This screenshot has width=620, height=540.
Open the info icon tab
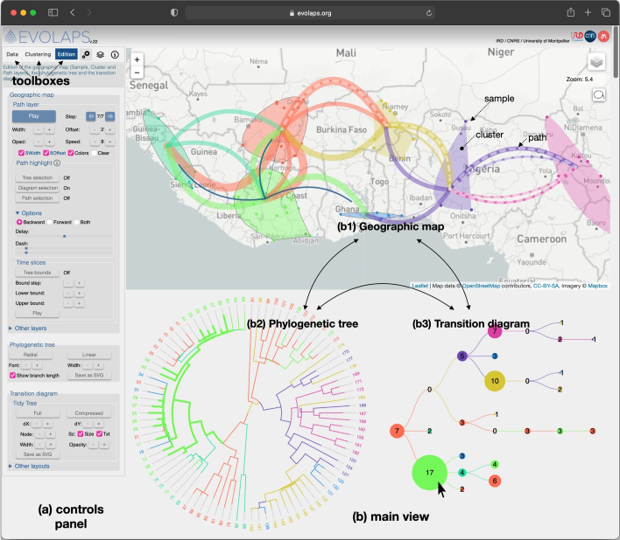point(115,55)
